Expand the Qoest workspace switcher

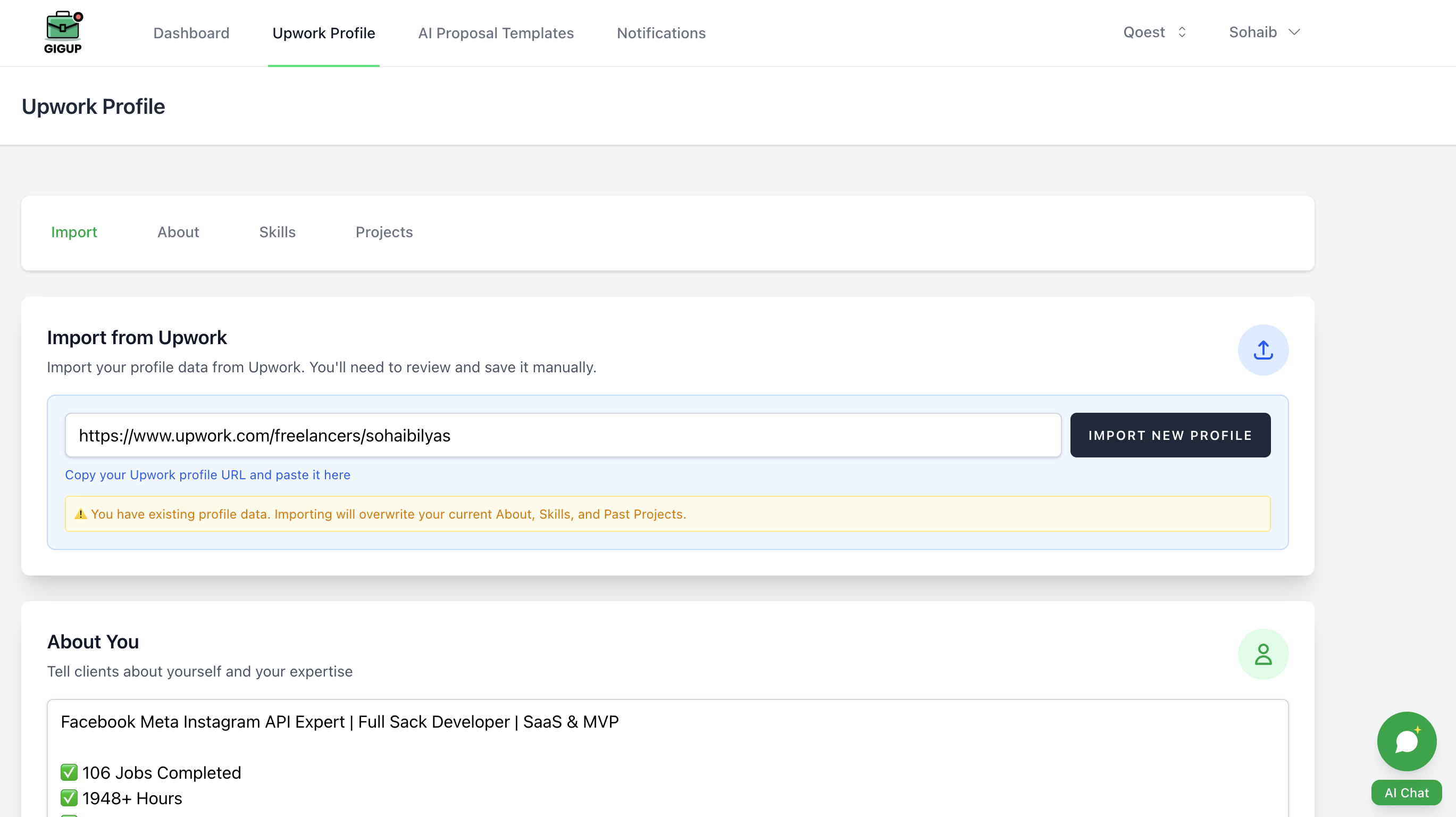point(1154,32)
